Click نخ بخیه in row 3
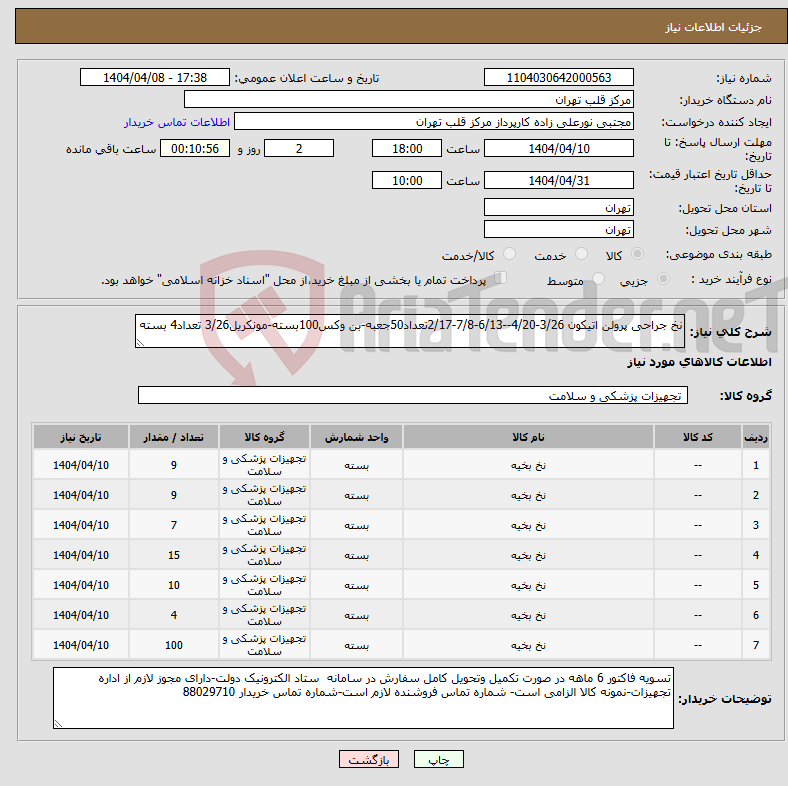The height and width of the screenshot is (786, 788). pos(528,525)
